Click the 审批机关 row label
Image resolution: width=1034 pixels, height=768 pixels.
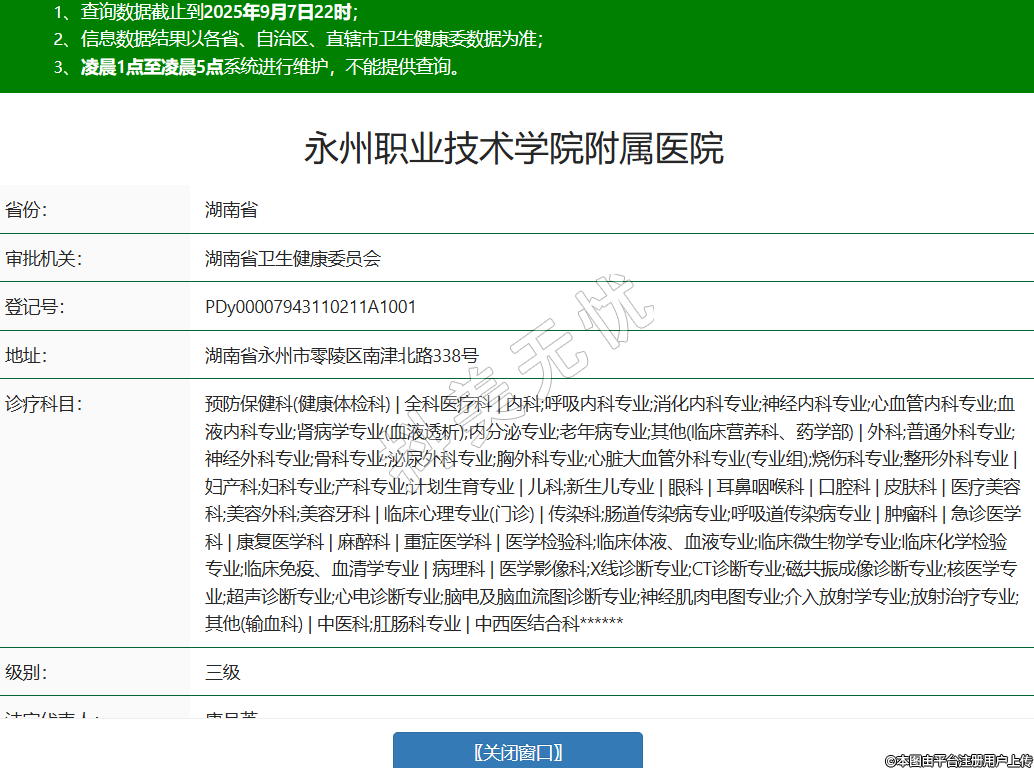43,259
